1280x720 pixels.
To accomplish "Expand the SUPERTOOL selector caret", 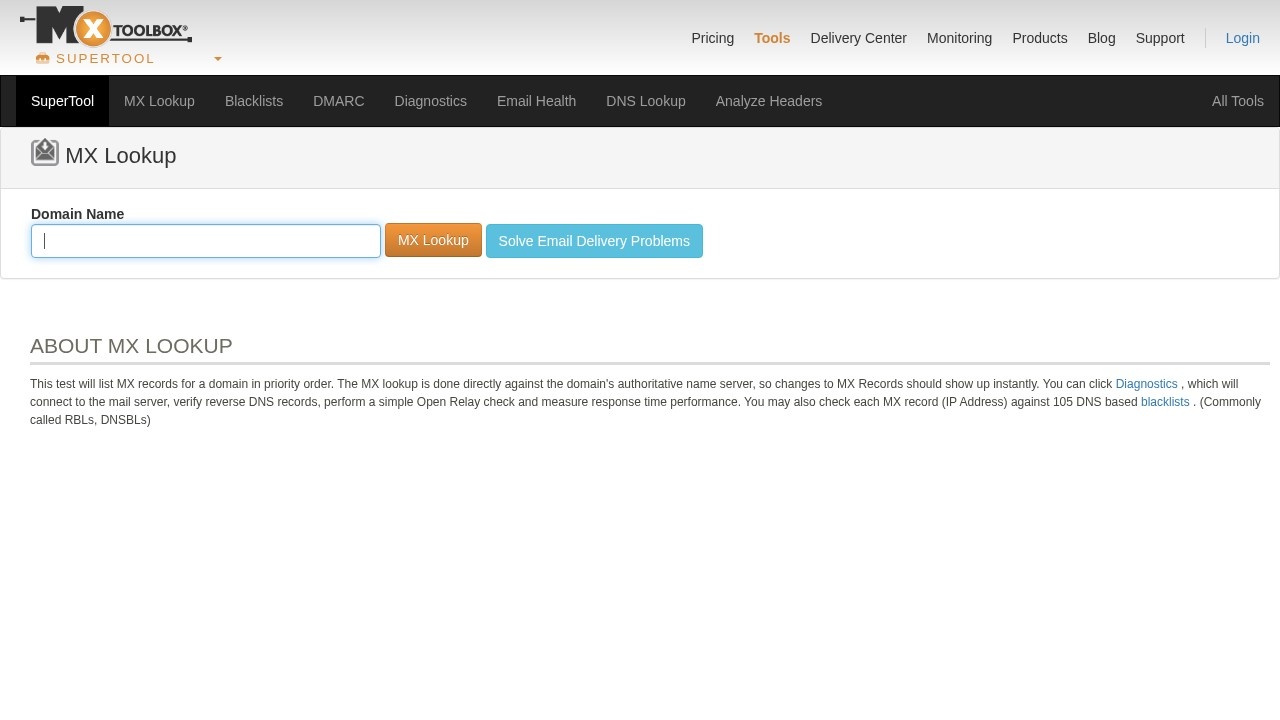I will [x=217, y=59].
